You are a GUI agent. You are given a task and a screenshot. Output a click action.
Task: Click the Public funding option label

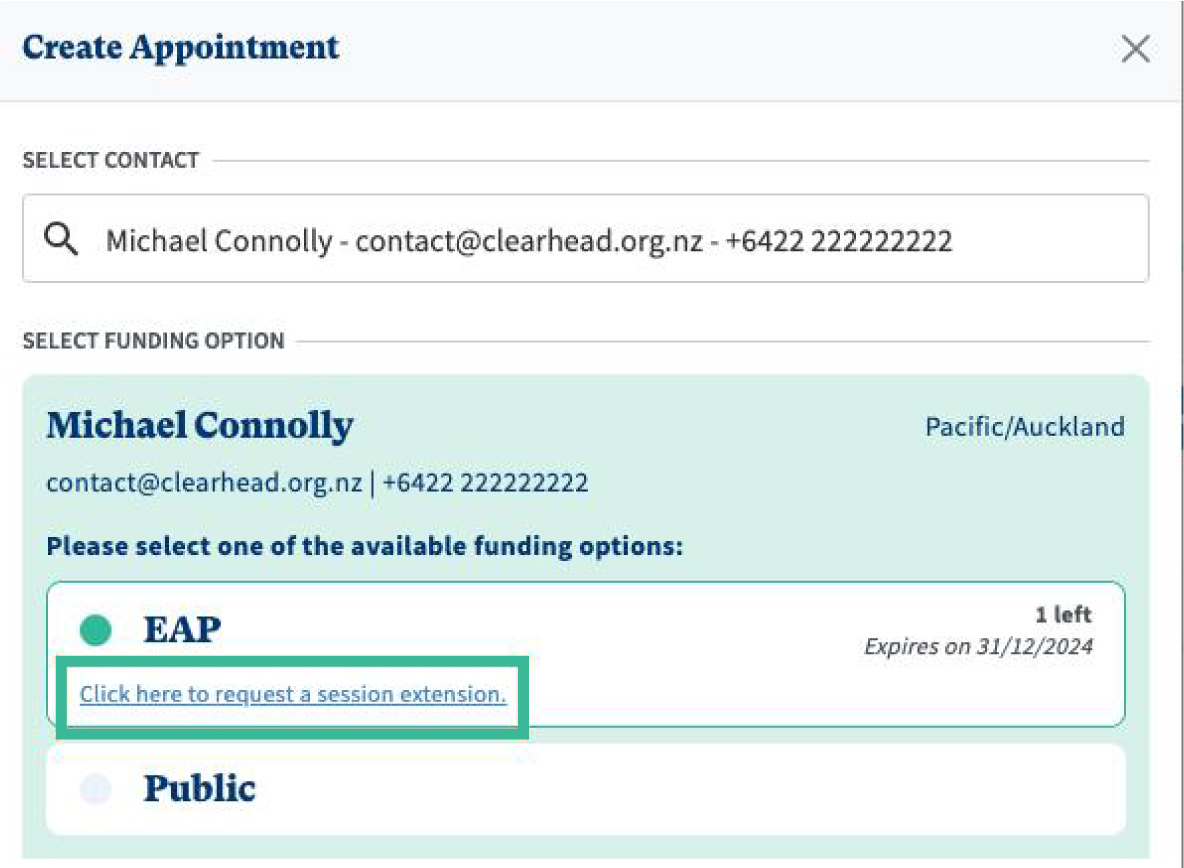pyautogui.click(x=200, y=789)
